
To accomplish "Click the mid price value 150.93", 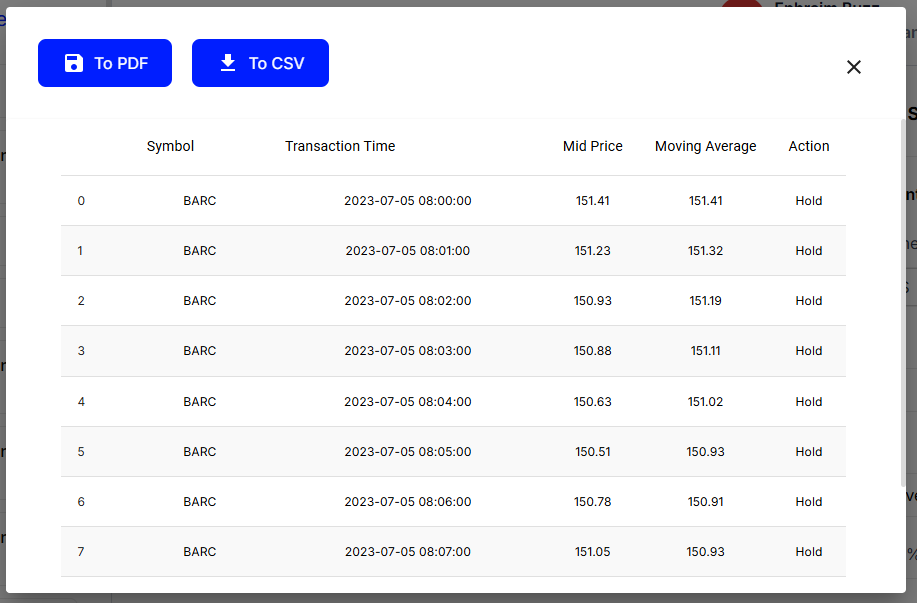I will click(592, 301).
